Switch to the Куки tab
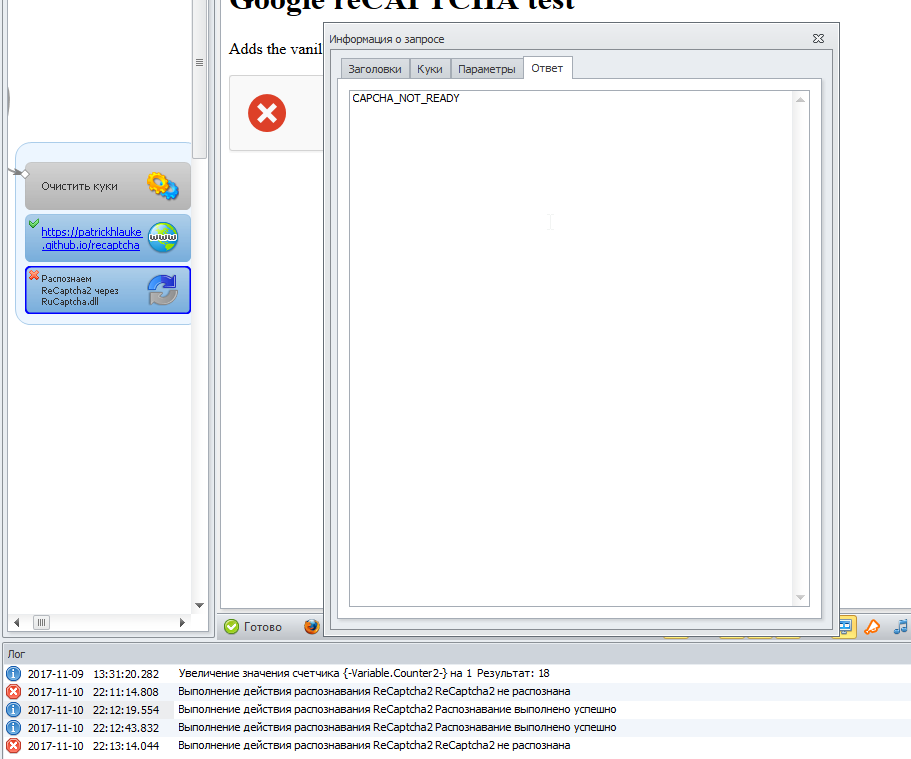Screen dimensions: 911x759 coord(430,69)
